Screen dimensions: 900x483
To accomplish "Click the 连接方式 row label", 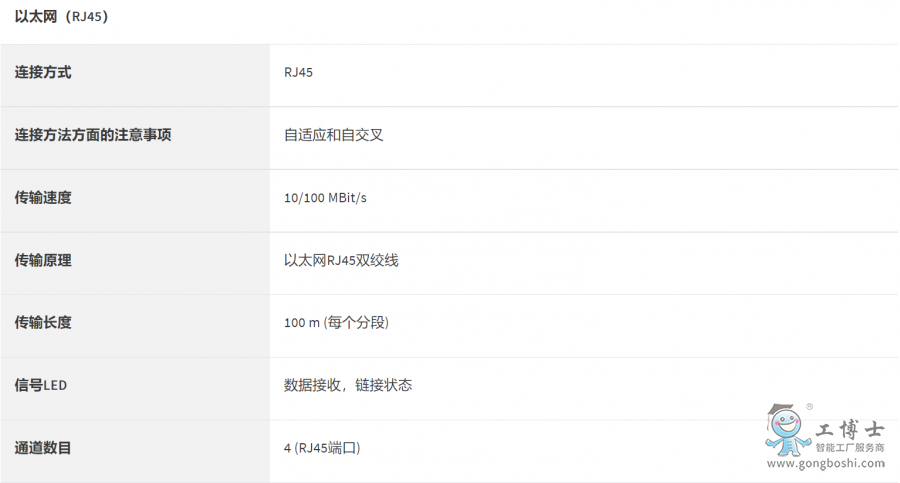I will (x=43, y=72).
